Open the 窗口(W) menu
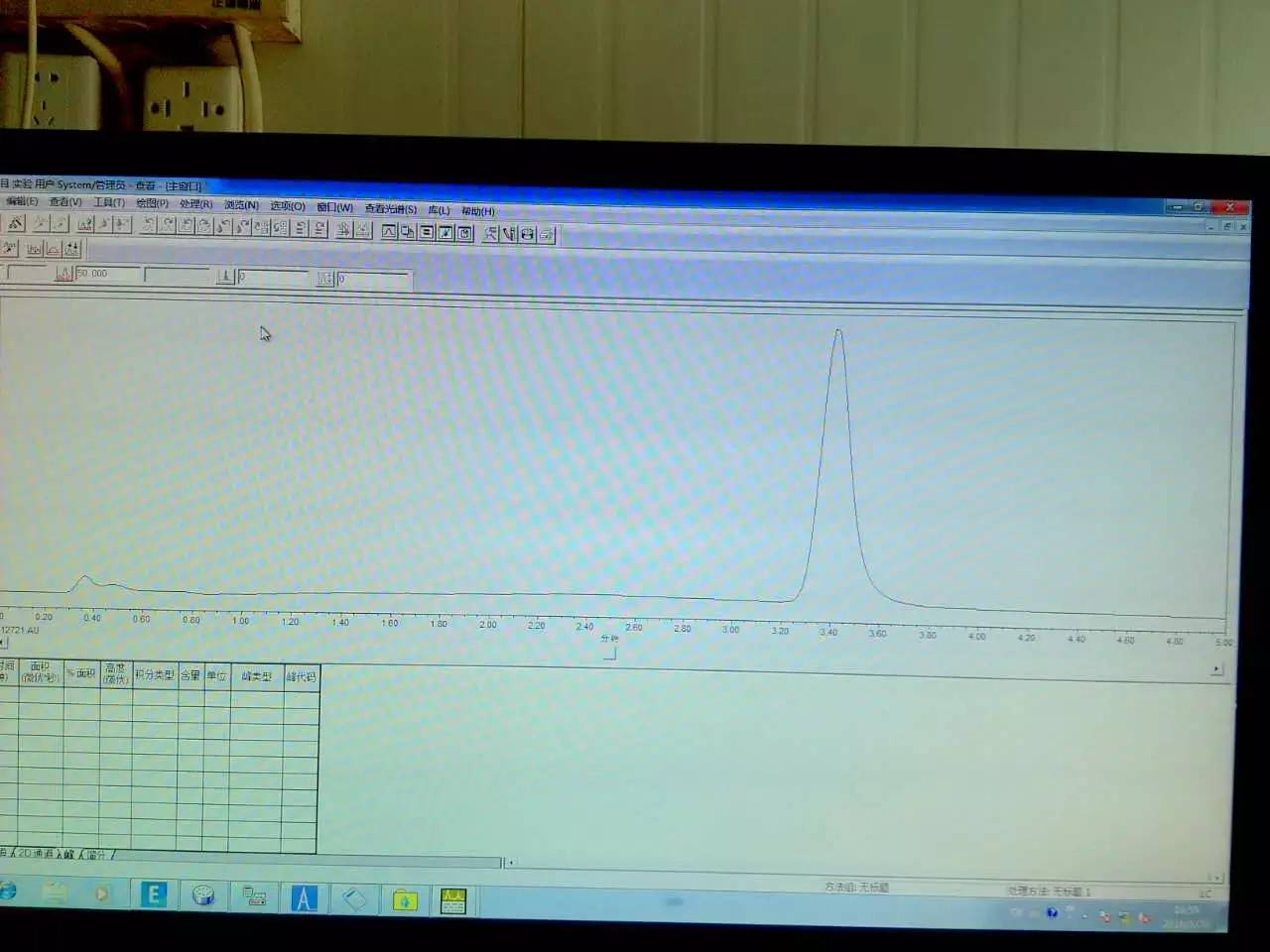Screen dimensions: 1270x952 tap(334, 207)
